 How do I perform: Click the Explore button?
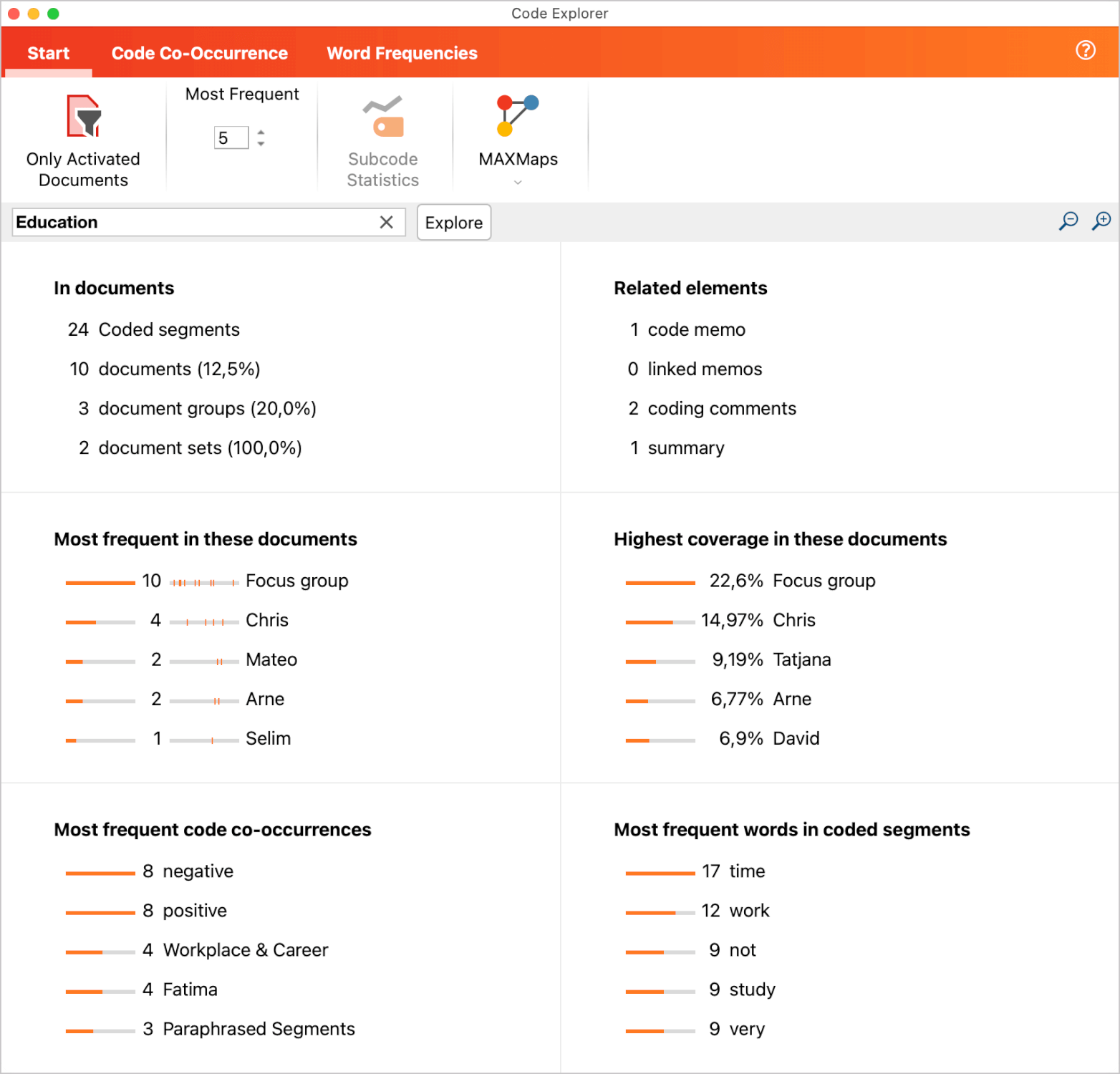(x=453, y=222)
